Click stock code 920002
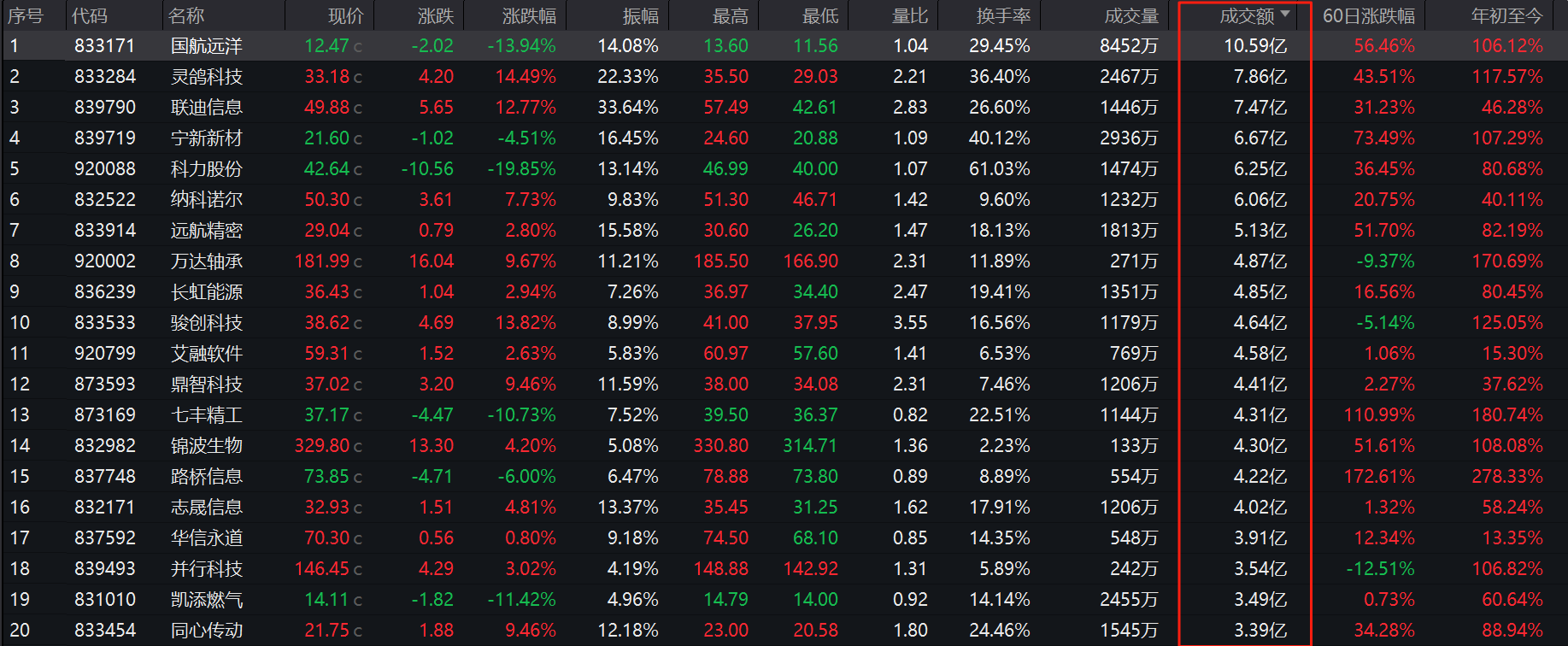1568x646 pixels. click(x=105, y=261)
